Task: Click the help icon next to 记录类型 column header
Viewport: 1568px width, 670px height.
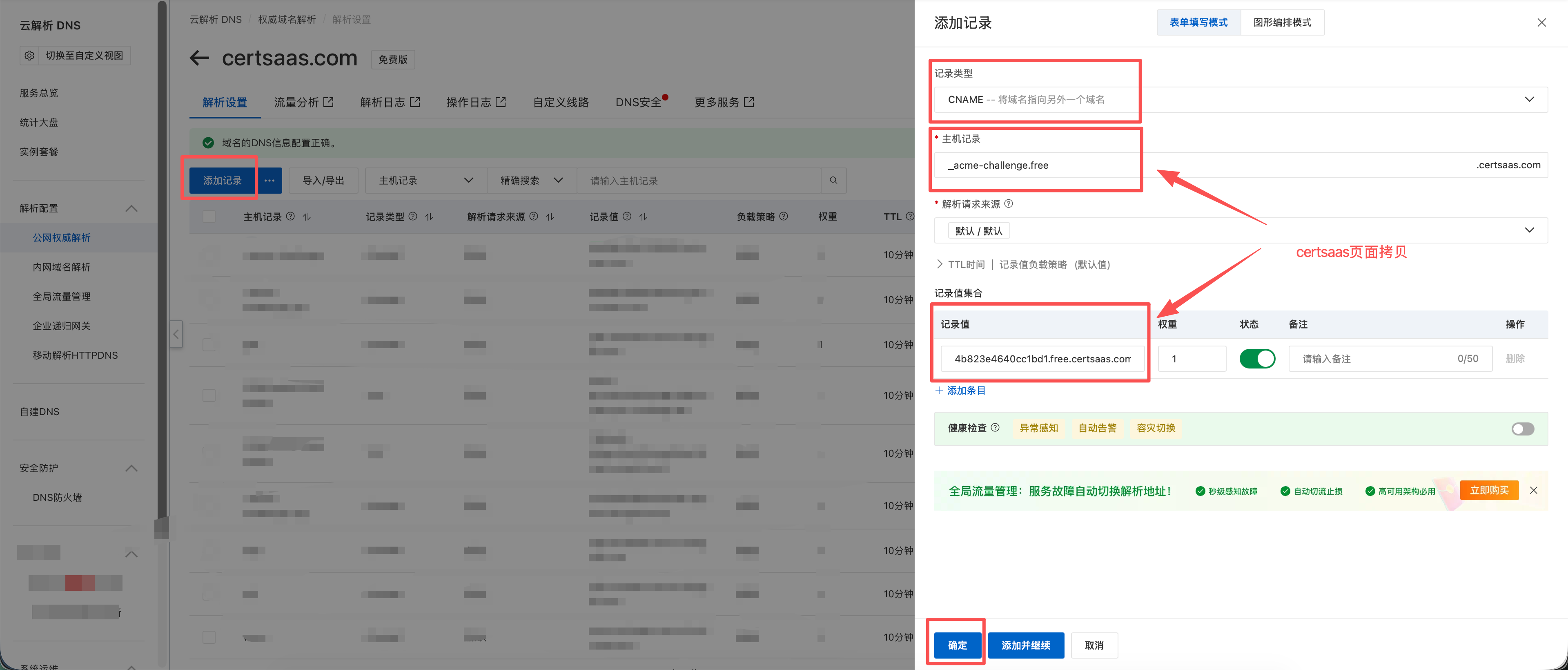Action: (413, 216)
